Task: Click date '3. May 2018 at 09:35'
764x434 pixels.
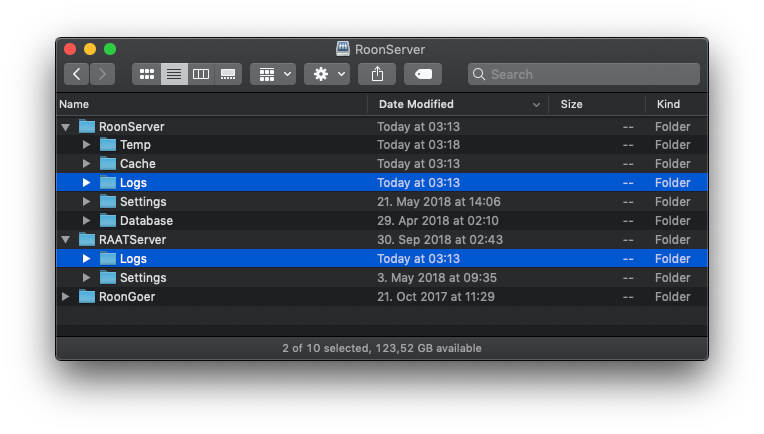Action: point(437,278)
